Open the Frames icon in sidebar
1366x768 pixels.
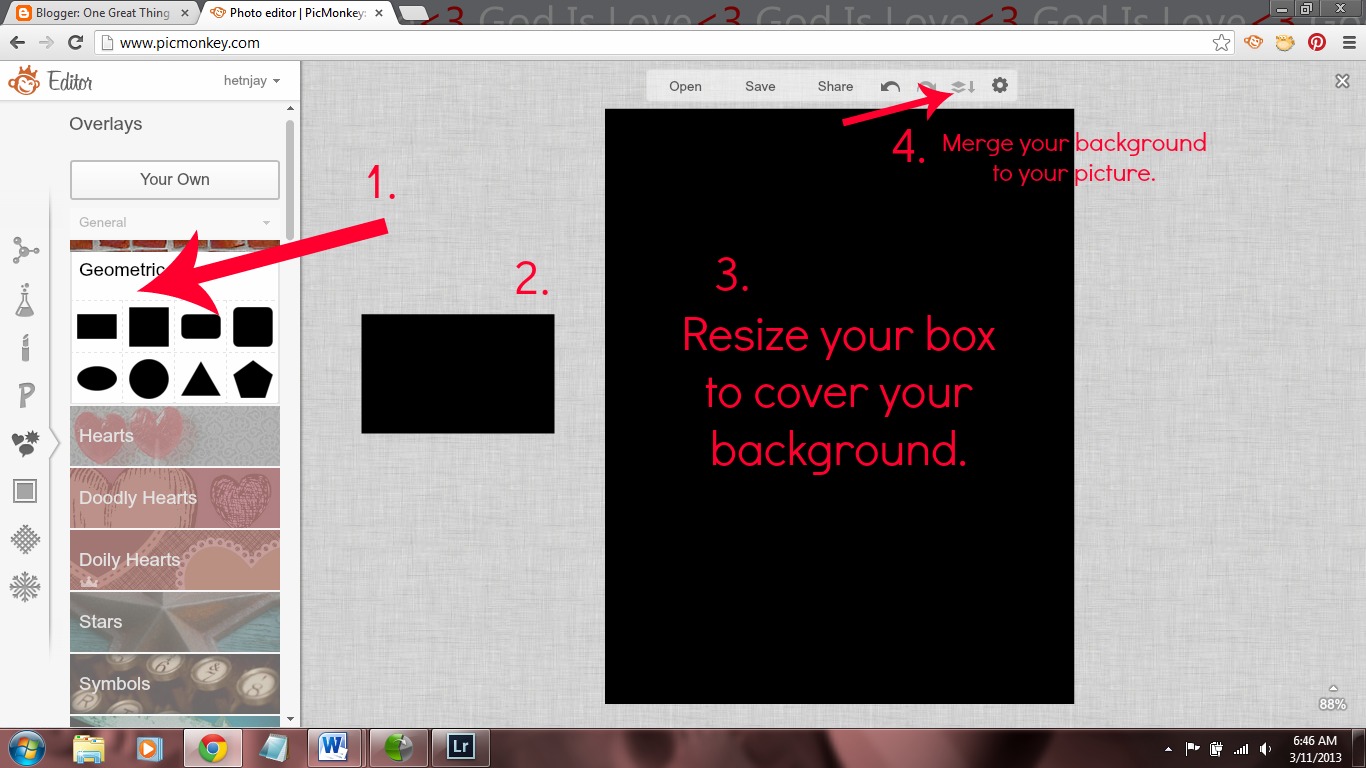click(x=25, y=491)
